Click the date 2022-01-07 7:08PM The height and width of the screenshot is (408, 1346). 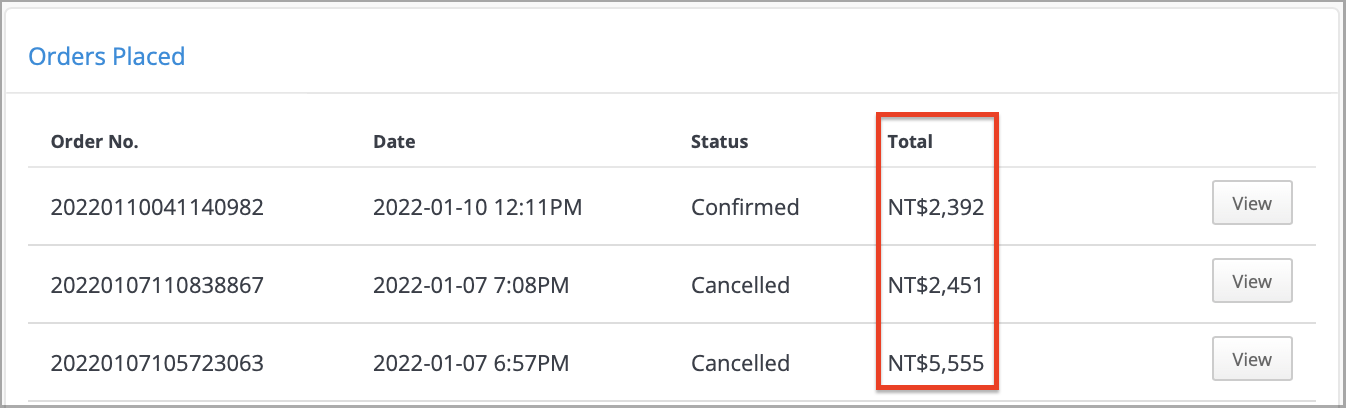pos(471,285)
